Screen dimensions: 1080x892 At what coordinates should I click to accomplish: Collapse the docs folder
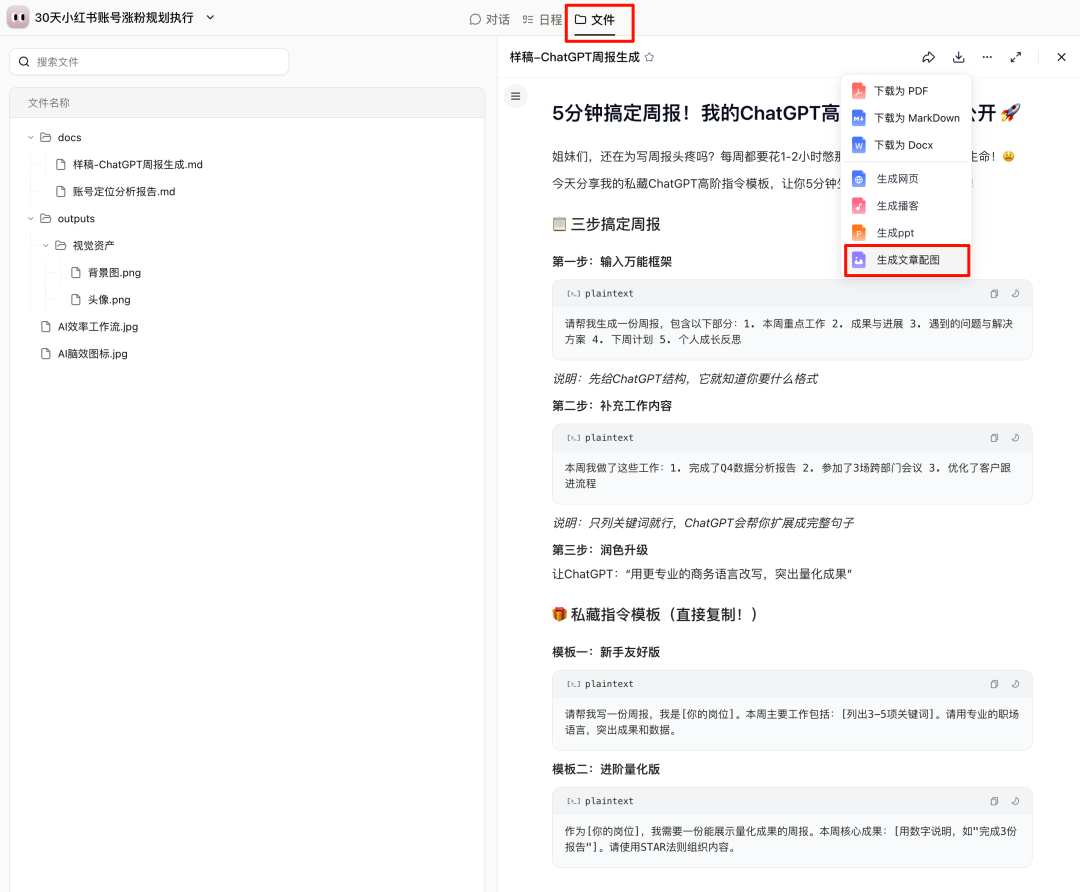31,137
